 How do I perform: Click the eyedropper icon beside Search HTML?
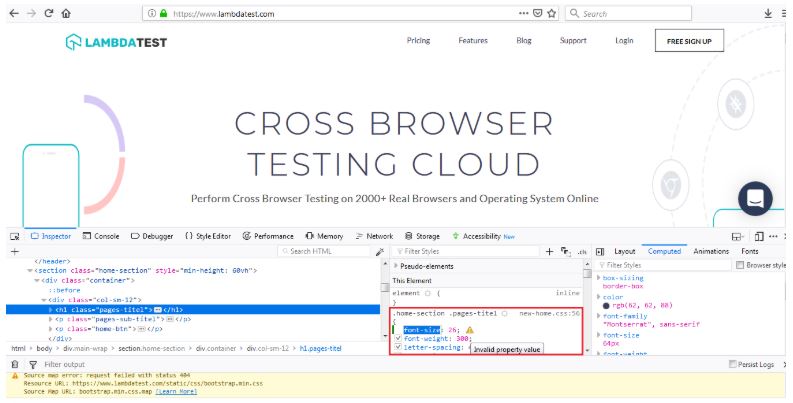pos(379,252)
